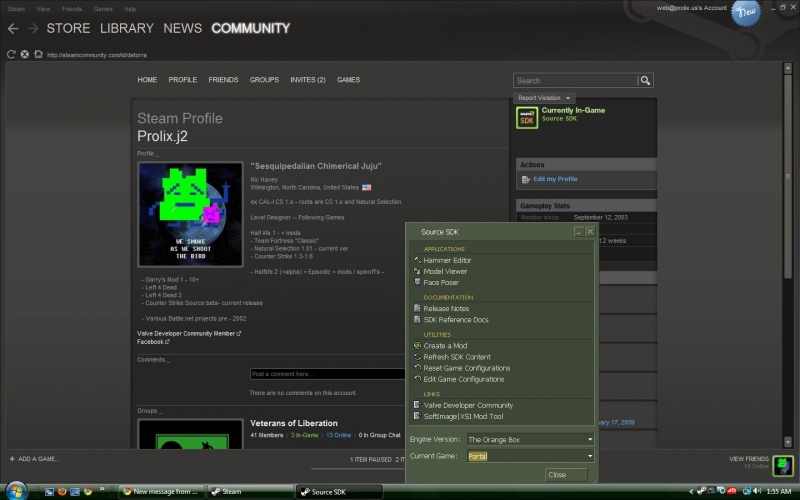This screenshot has height=500, width=800.
Task: Click the Steam forward arrow
Action: [33, 29]
